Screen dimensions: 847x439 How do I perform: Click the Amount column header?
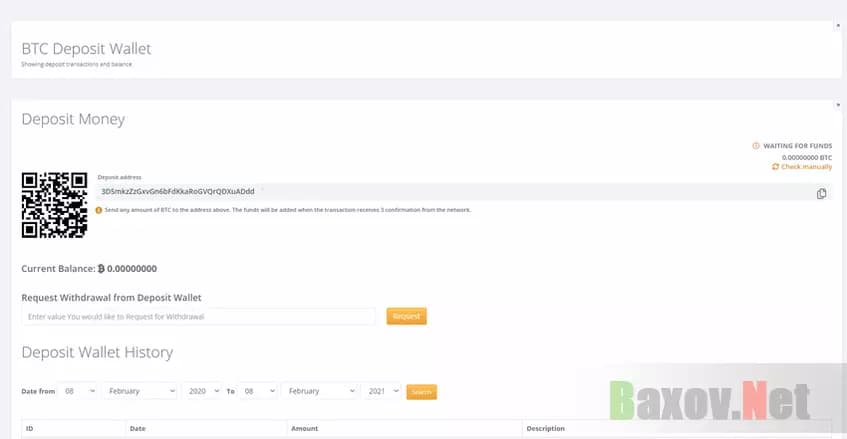[304, 428]
